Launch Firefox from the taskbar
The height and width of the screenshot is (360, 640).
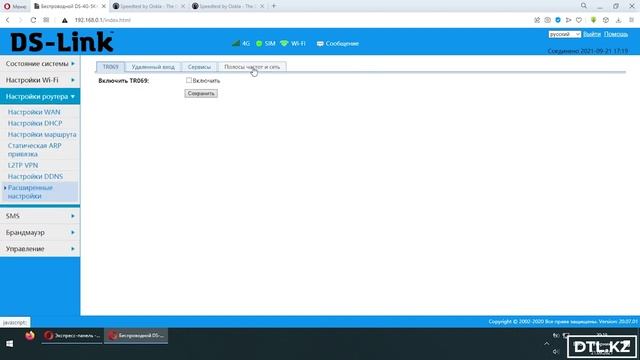click(x=30, y=336)
